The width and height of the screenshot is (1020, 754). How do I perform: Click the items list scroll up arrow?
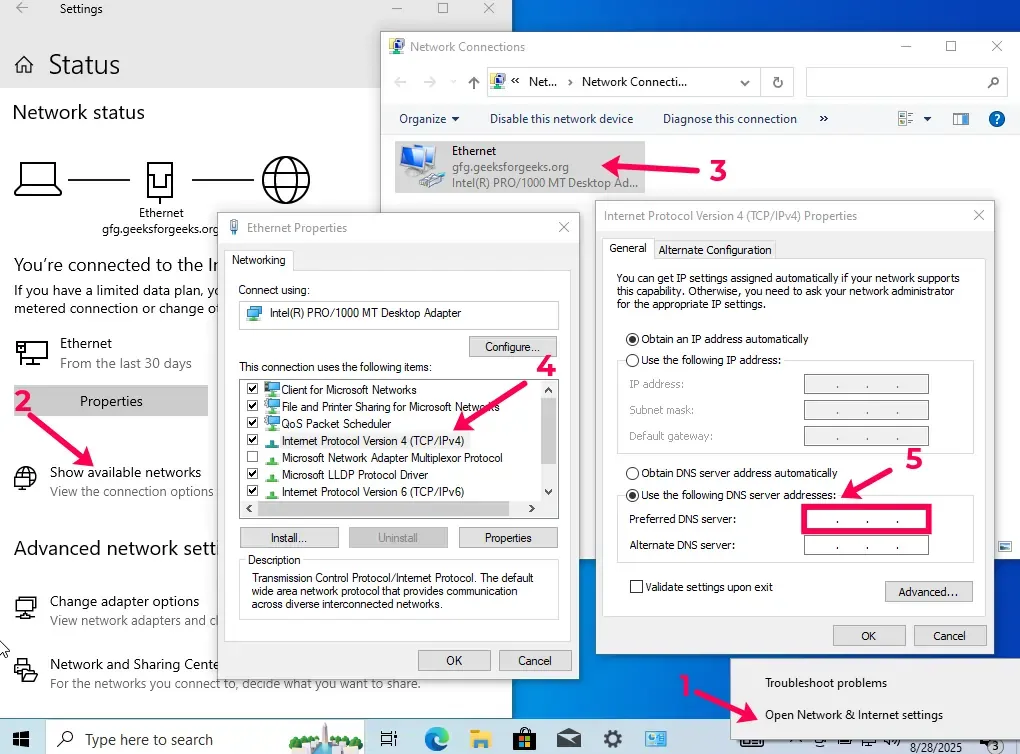tap(548, 390)
